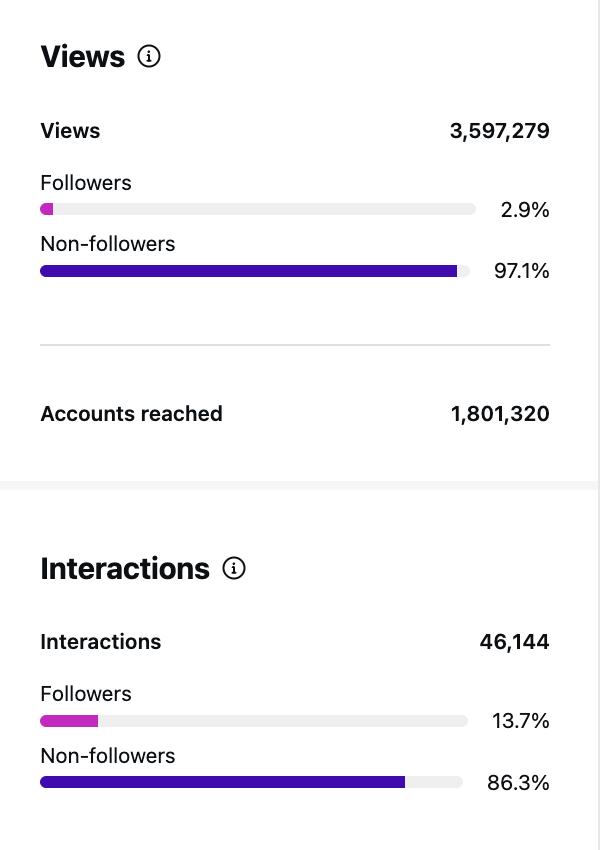Click the Non-followers interactions purple bar
The image size is (600, 850).
point(223,782)
